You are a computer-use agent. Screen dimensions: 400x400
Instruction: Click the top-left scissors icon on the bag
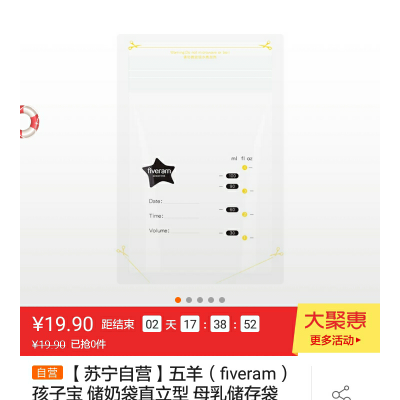(134, 45)
